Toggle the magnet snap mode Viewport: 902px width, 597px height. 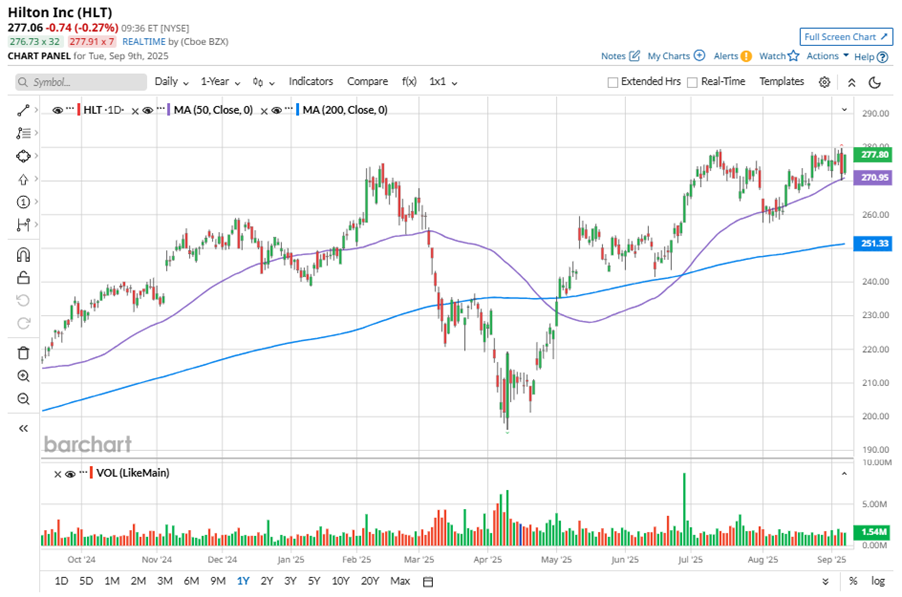click(23, 255)
